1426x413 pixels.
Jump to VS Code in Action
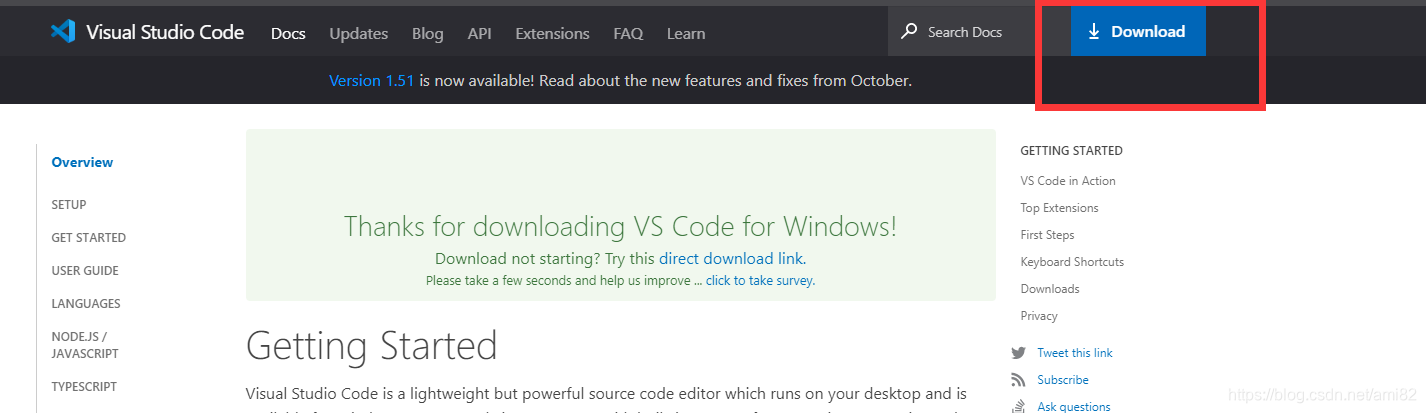point(1068,181)
